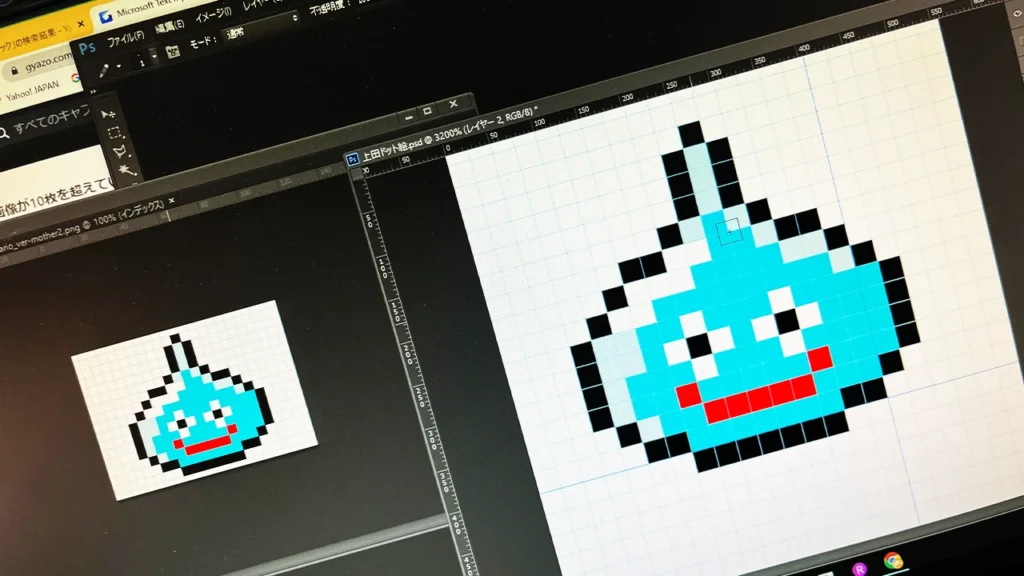Open the 編集(E) menu
1024x576 pixels.
click(170, 26)
